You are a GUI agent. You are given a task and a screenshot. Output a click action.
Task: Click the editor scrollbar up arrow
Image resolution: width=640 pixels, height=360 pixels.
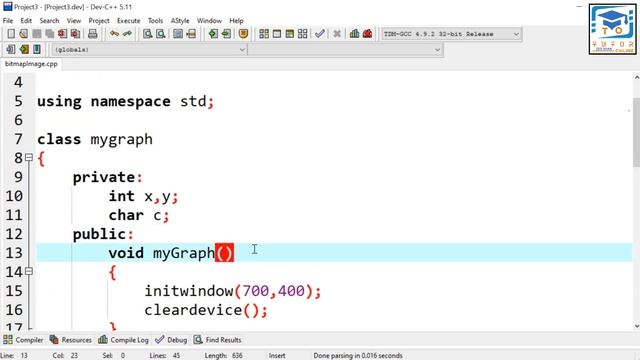coord(636,77)
